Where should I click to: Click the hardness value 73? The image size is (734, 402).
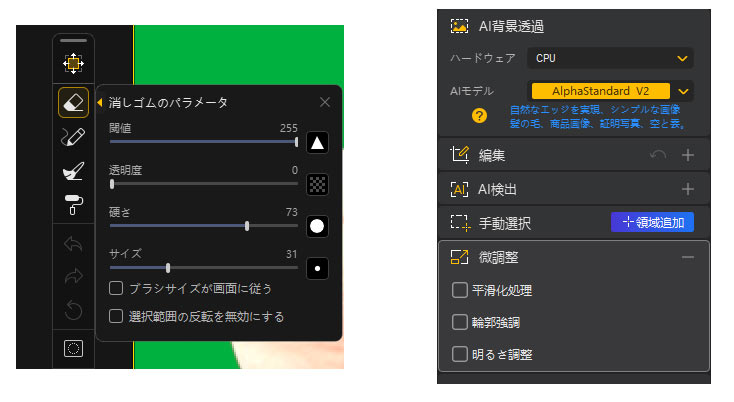pyautogui.click(x=292, y=212)
